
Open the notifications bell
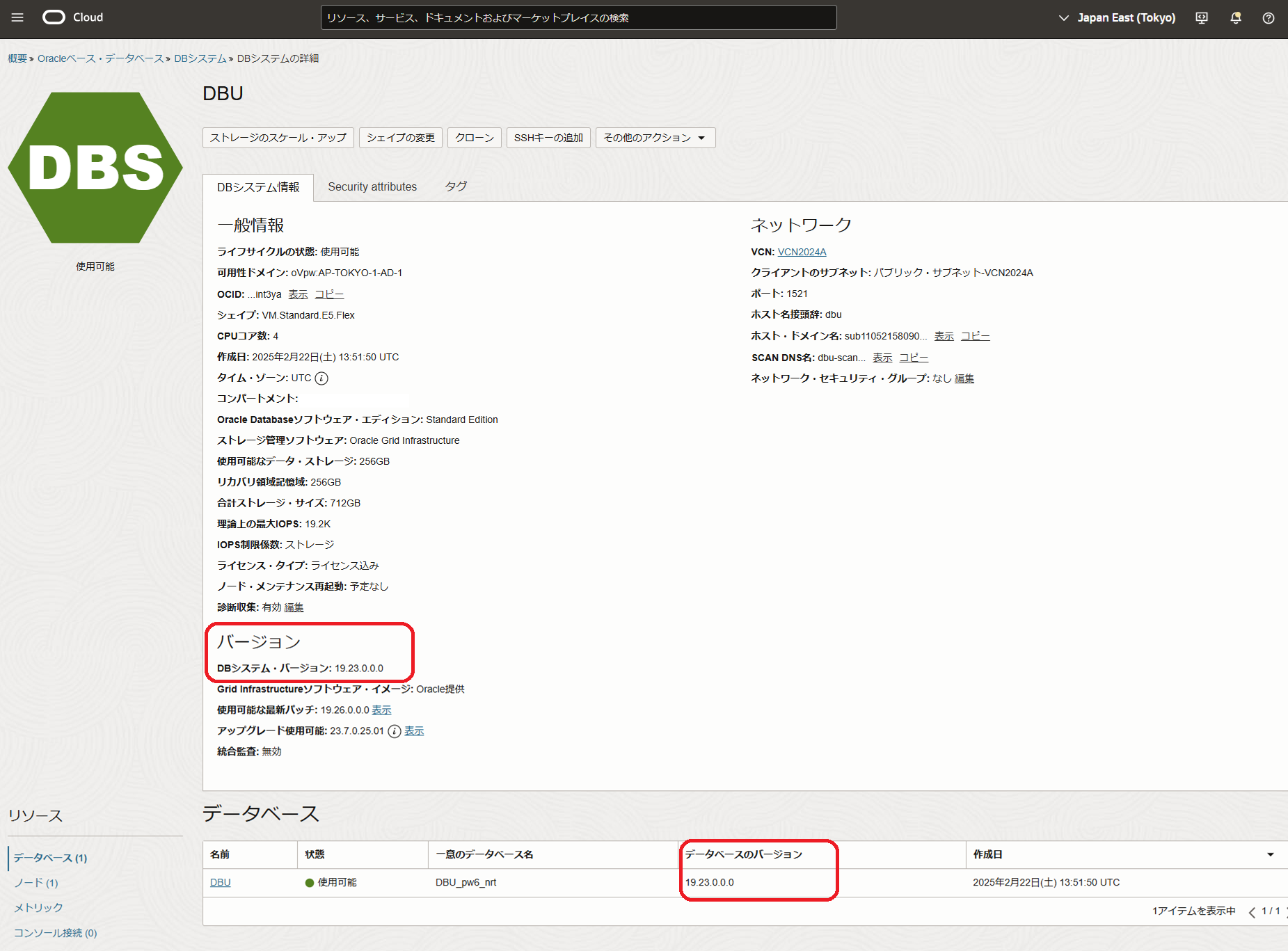(x=1236, y=18)
